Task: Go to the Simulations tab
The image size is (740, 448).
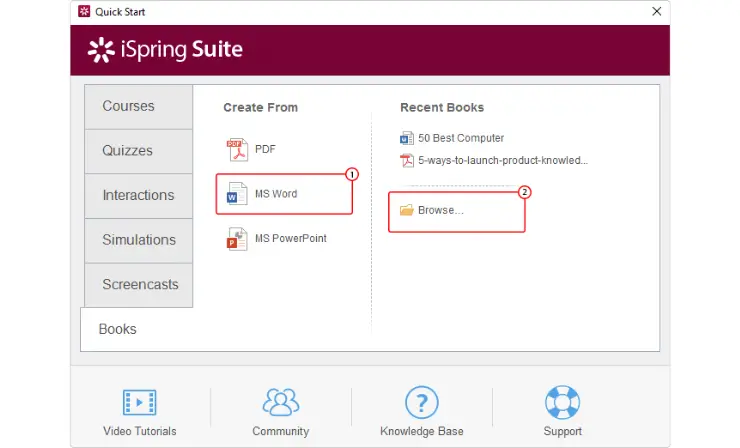Action: 138,240
